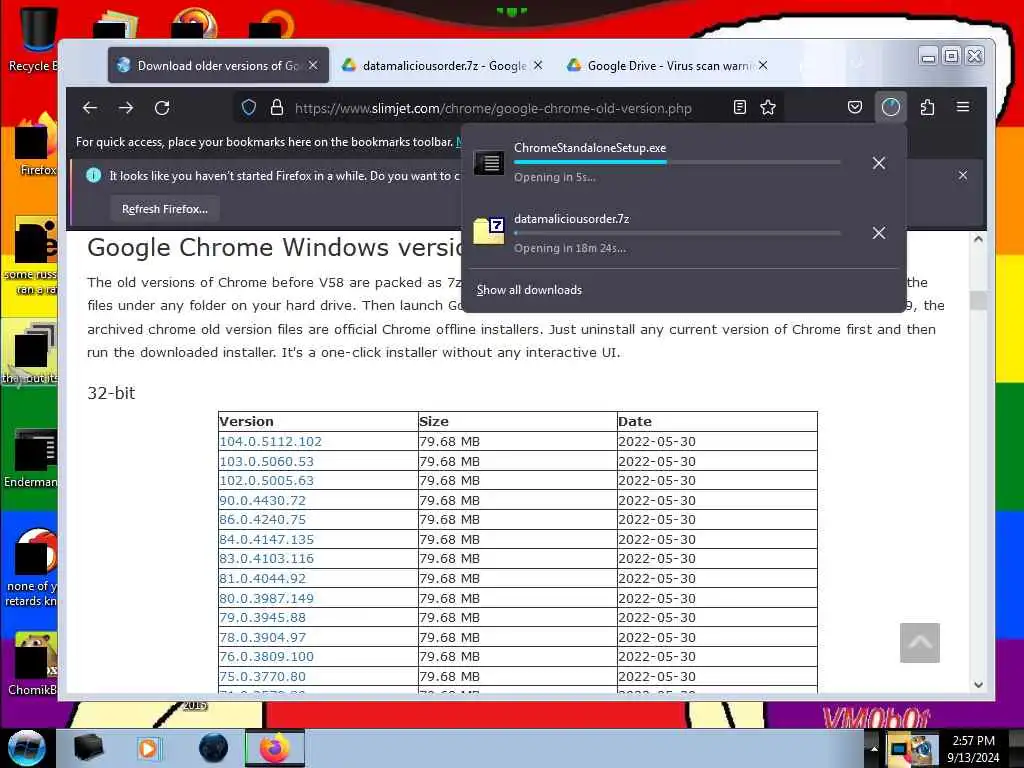Open the 81.0.4044.92 version link

pos(263,579)
